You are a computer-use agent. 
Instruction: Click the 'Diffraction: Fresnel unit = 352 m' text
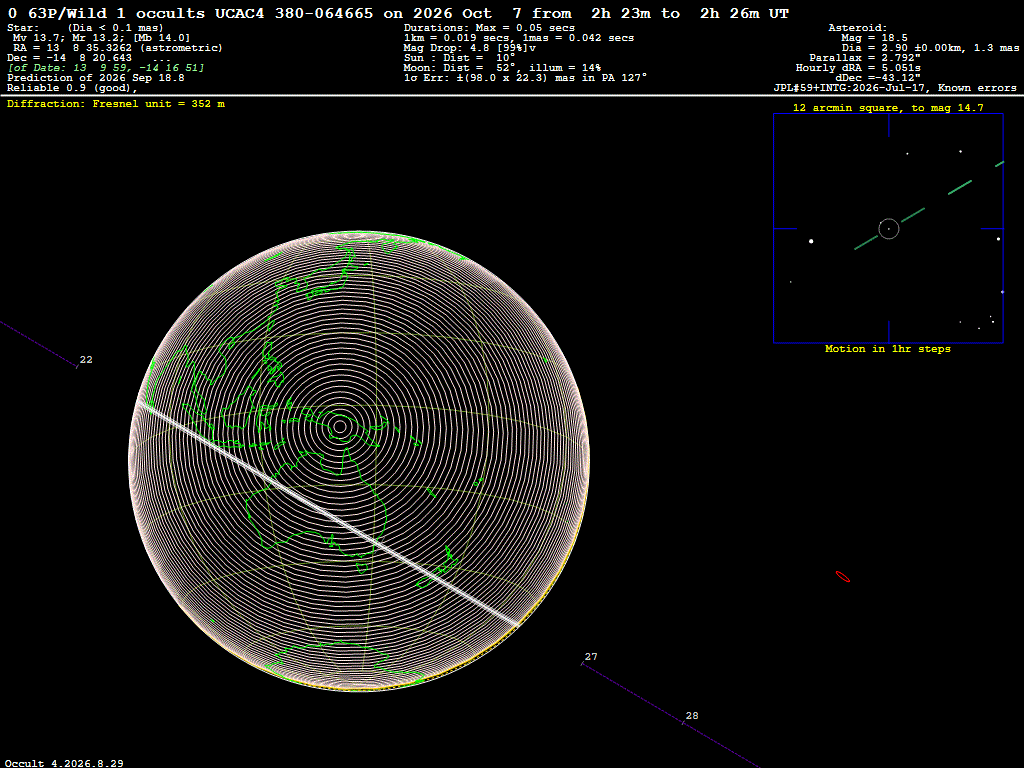pos(116,104)
